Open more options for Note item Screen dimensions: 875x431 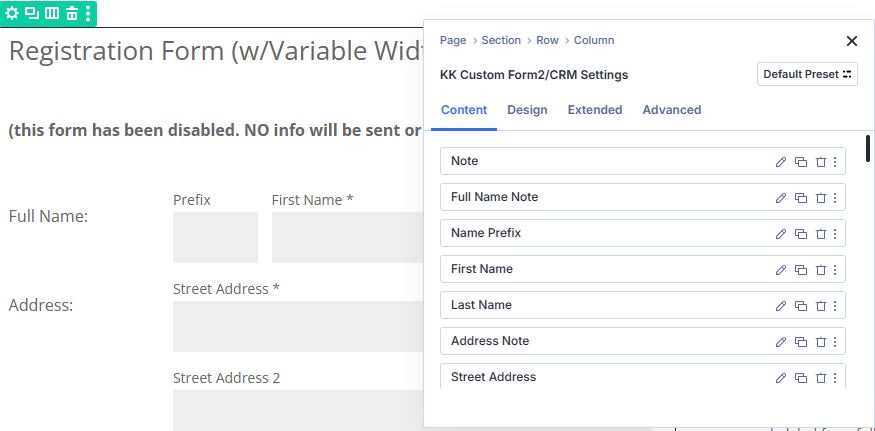(835, 162)
